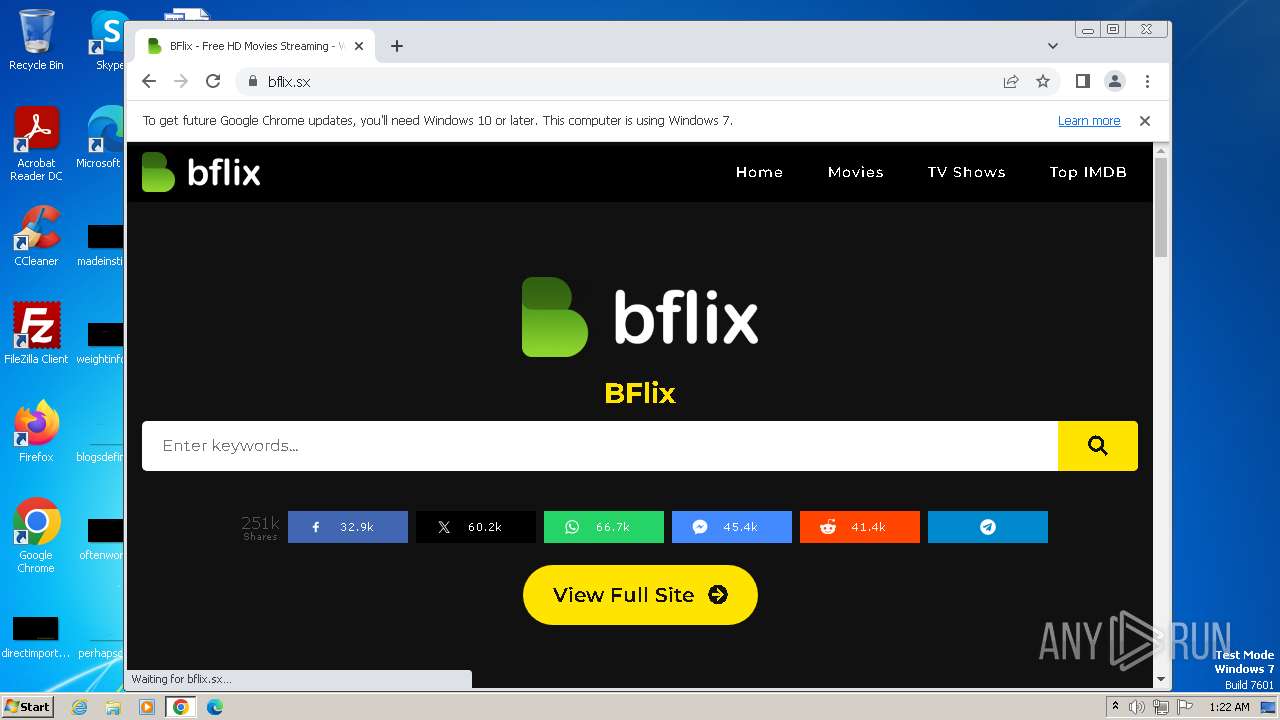Share this page via share icon
Screen dimensions: 1280x720
click(x=1011, y=81)
